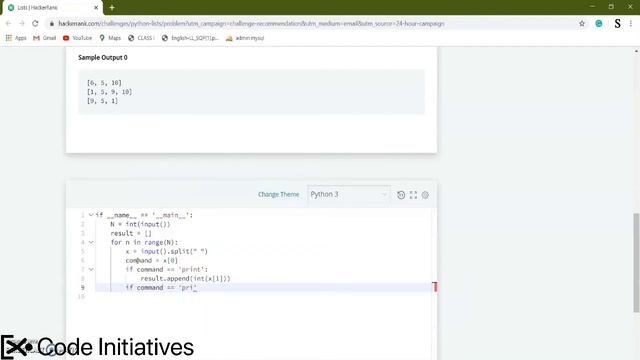Image resolution: width=640 pixels, height=360 pixels.
Task: Click the 'result = []' code line
Action: (131, 233)
